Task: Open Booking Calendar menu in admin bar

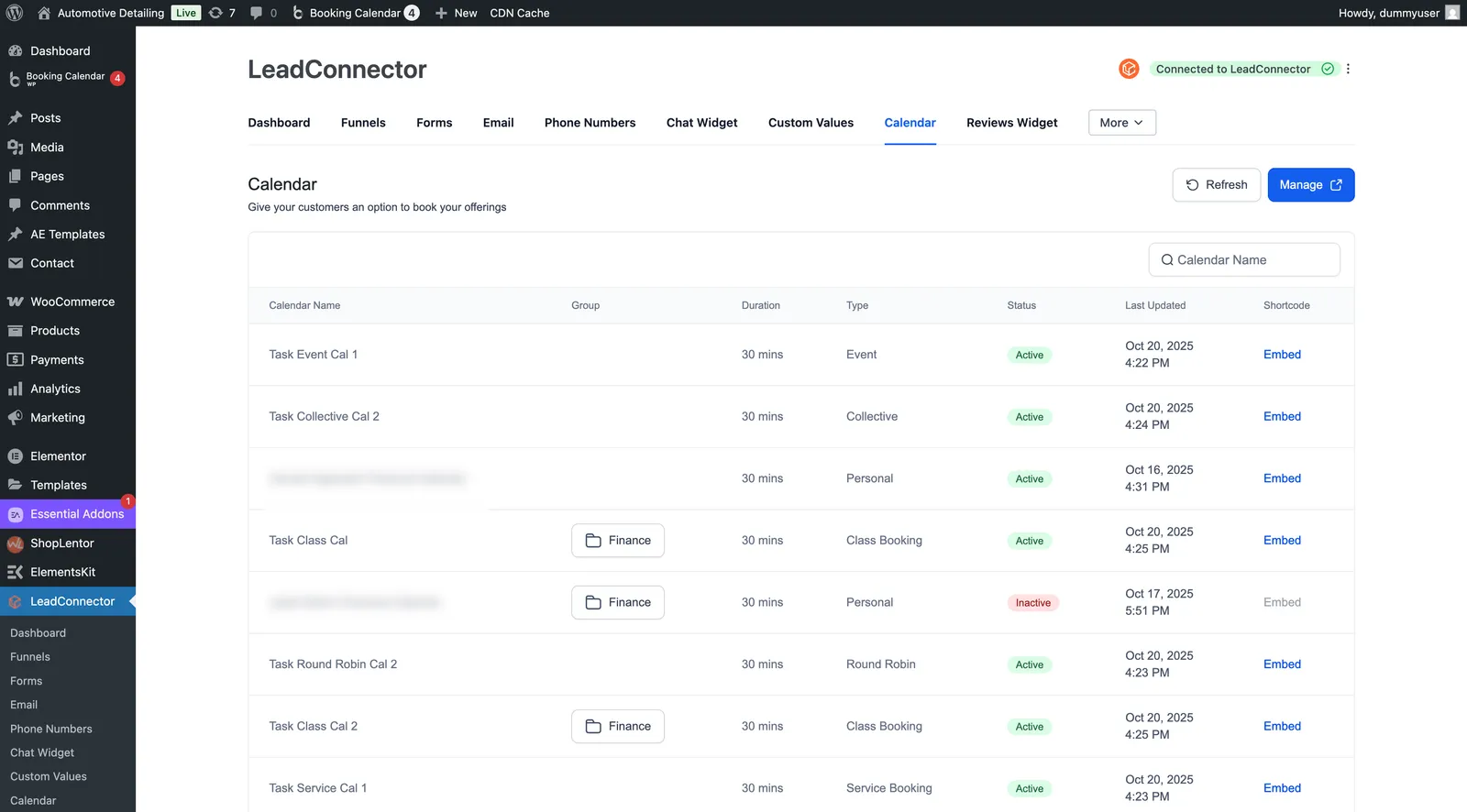Action: tap(355, 13)
